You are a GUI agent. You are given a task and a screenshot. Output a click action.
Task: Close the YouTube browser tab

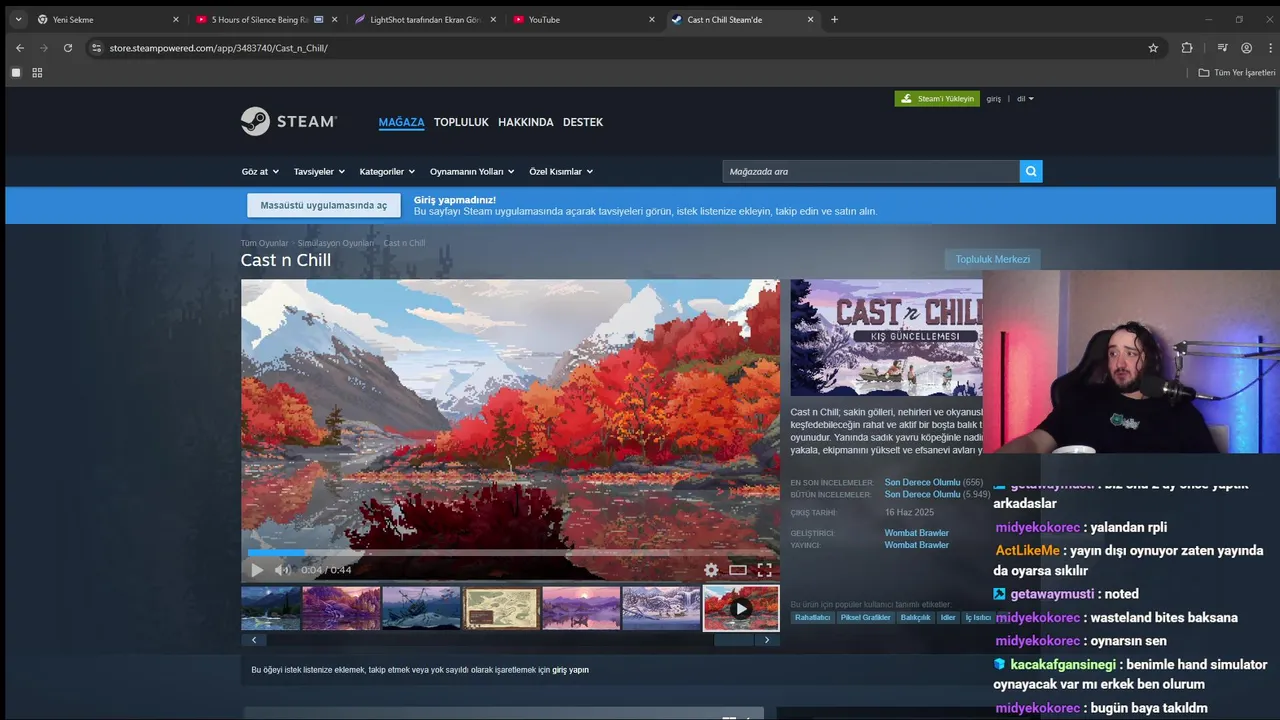click(x=652, y=19)
